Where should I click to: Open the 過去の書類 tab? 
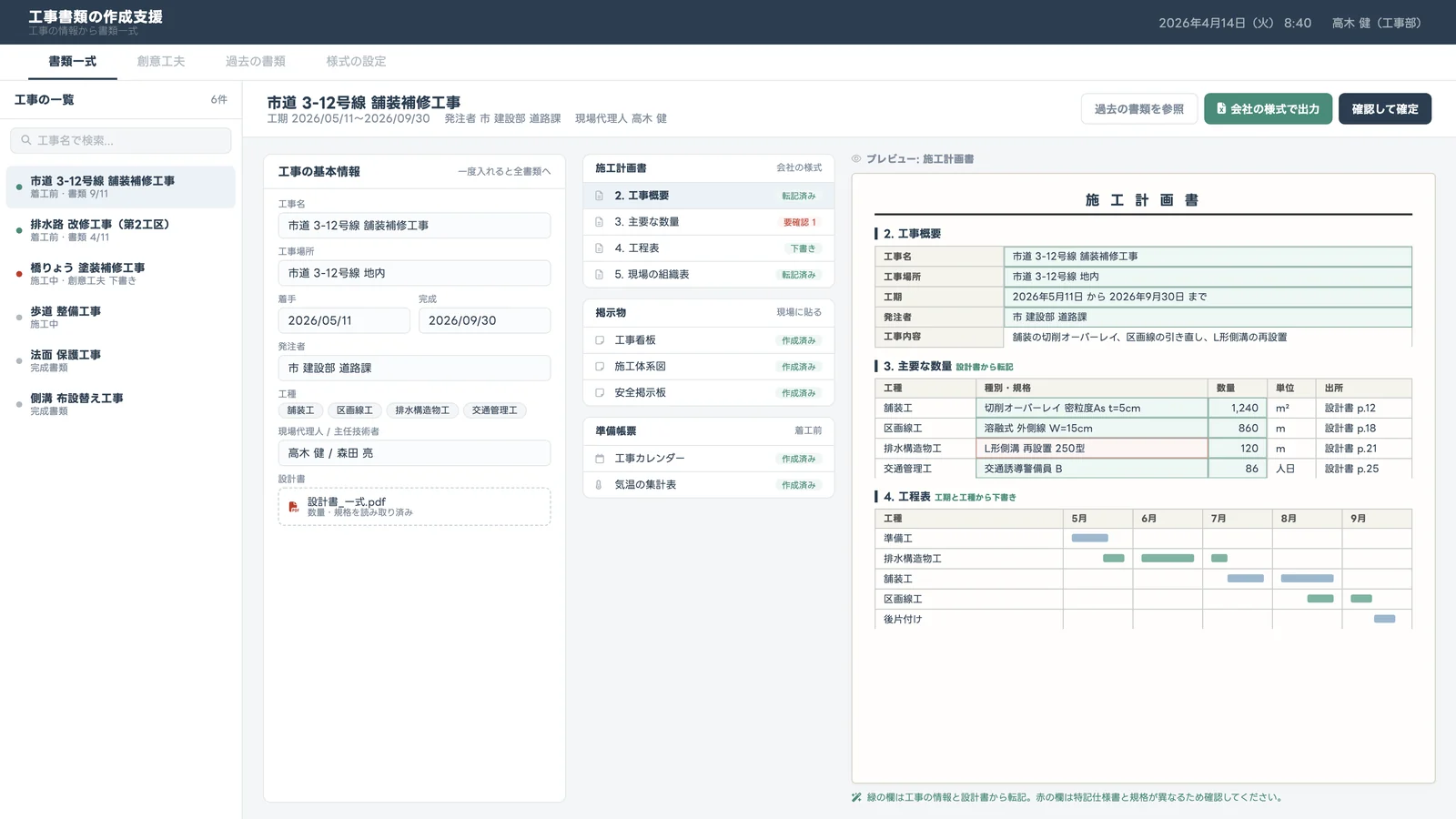coord(256,62)
